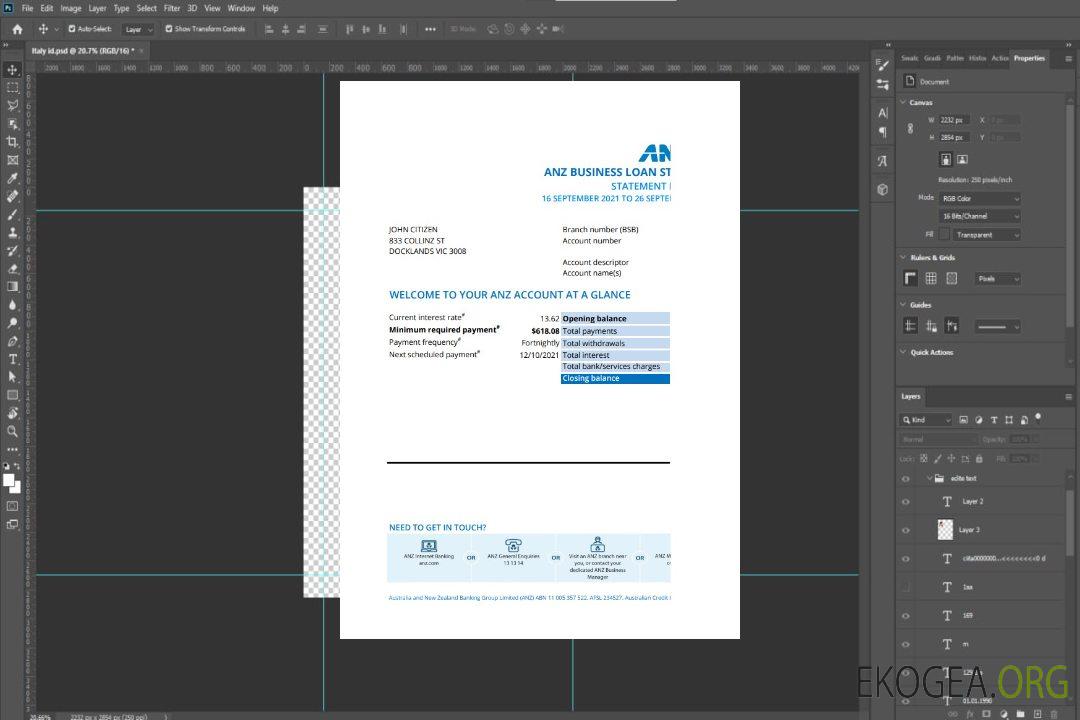The image size is (1080, 720).
Task: Open the 3D panel cube icon
Action: point(882,189)
